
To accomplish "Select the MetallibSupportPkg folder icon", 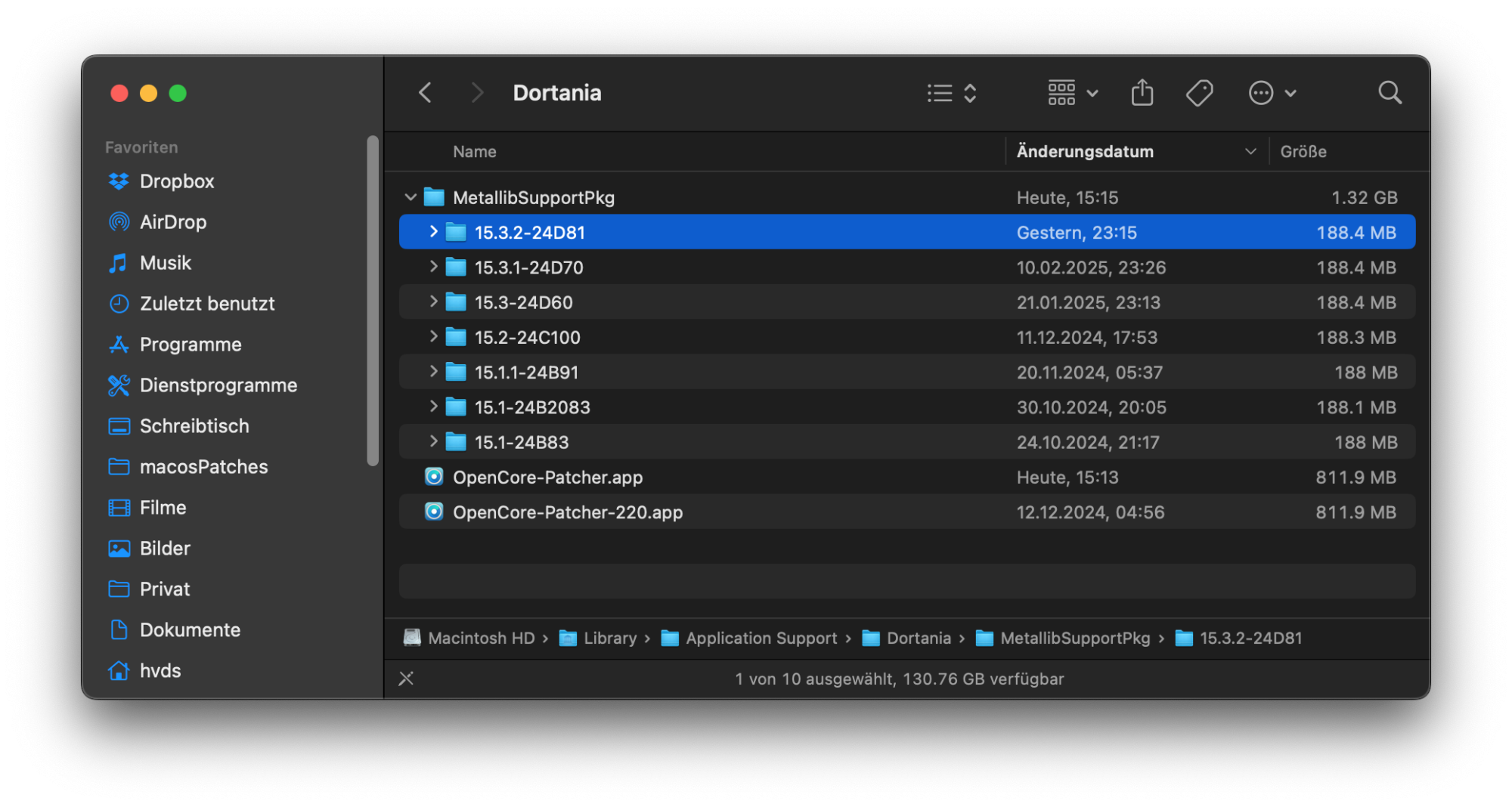I will click(434, 197).
